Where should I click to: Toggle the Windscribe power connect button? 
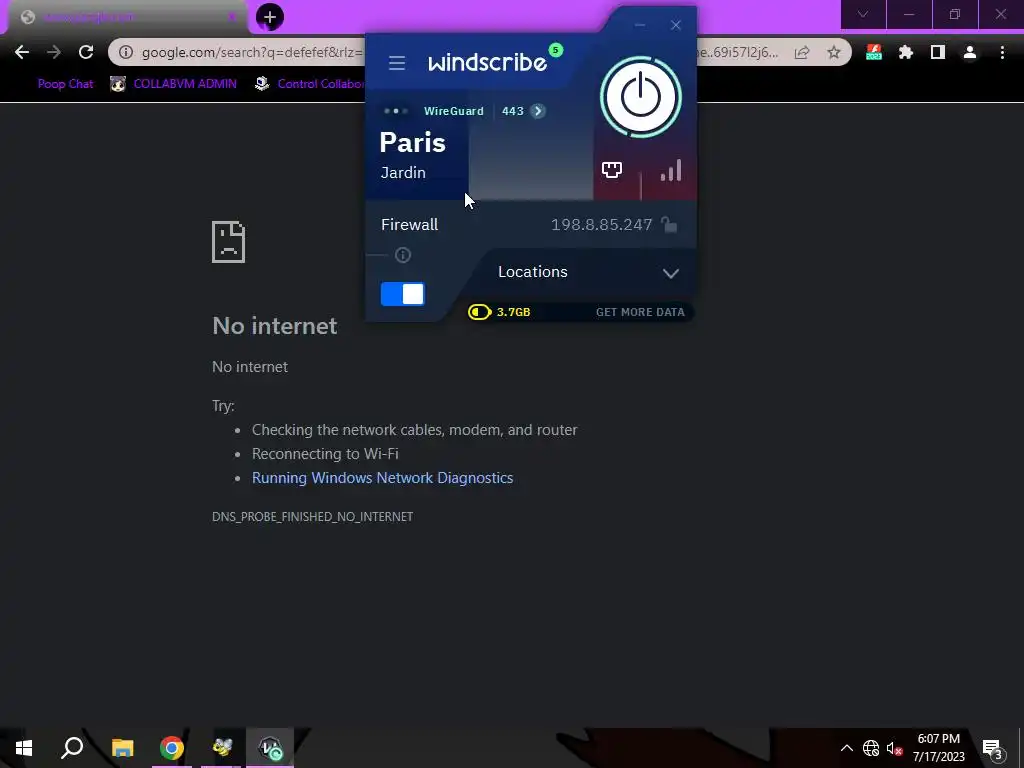pos(641,97)
